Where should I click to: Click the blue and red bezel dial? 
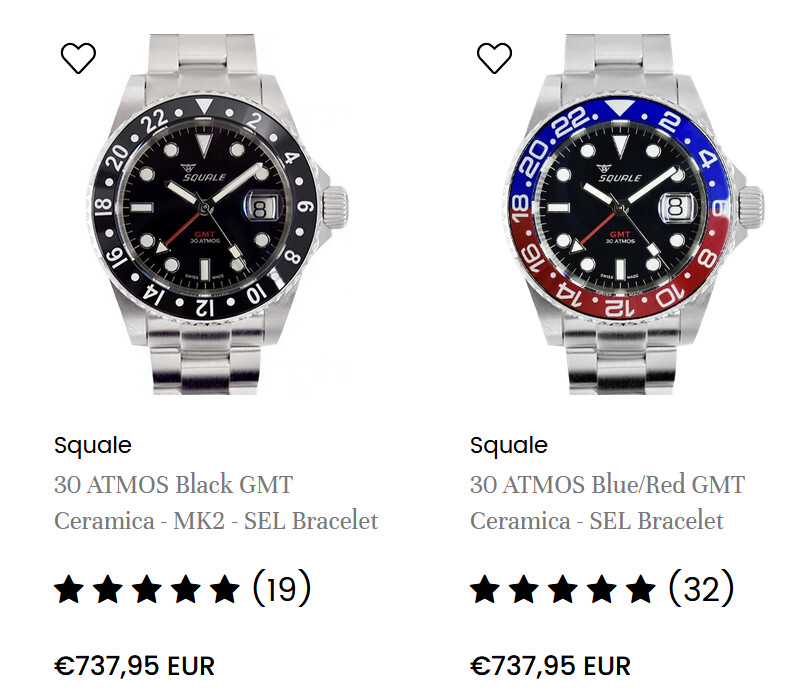point(620,208)
